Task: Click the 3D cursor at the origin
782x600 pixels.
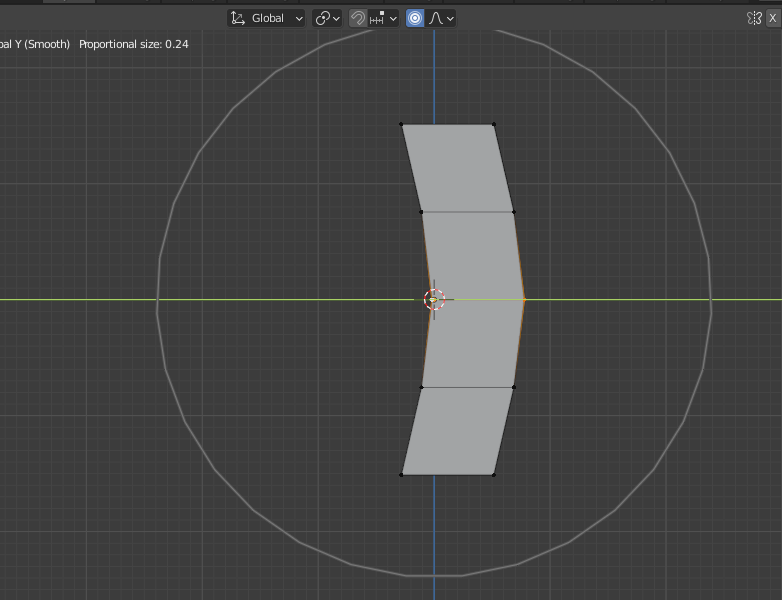Action: pyautogui.click(x=434, y=300)
